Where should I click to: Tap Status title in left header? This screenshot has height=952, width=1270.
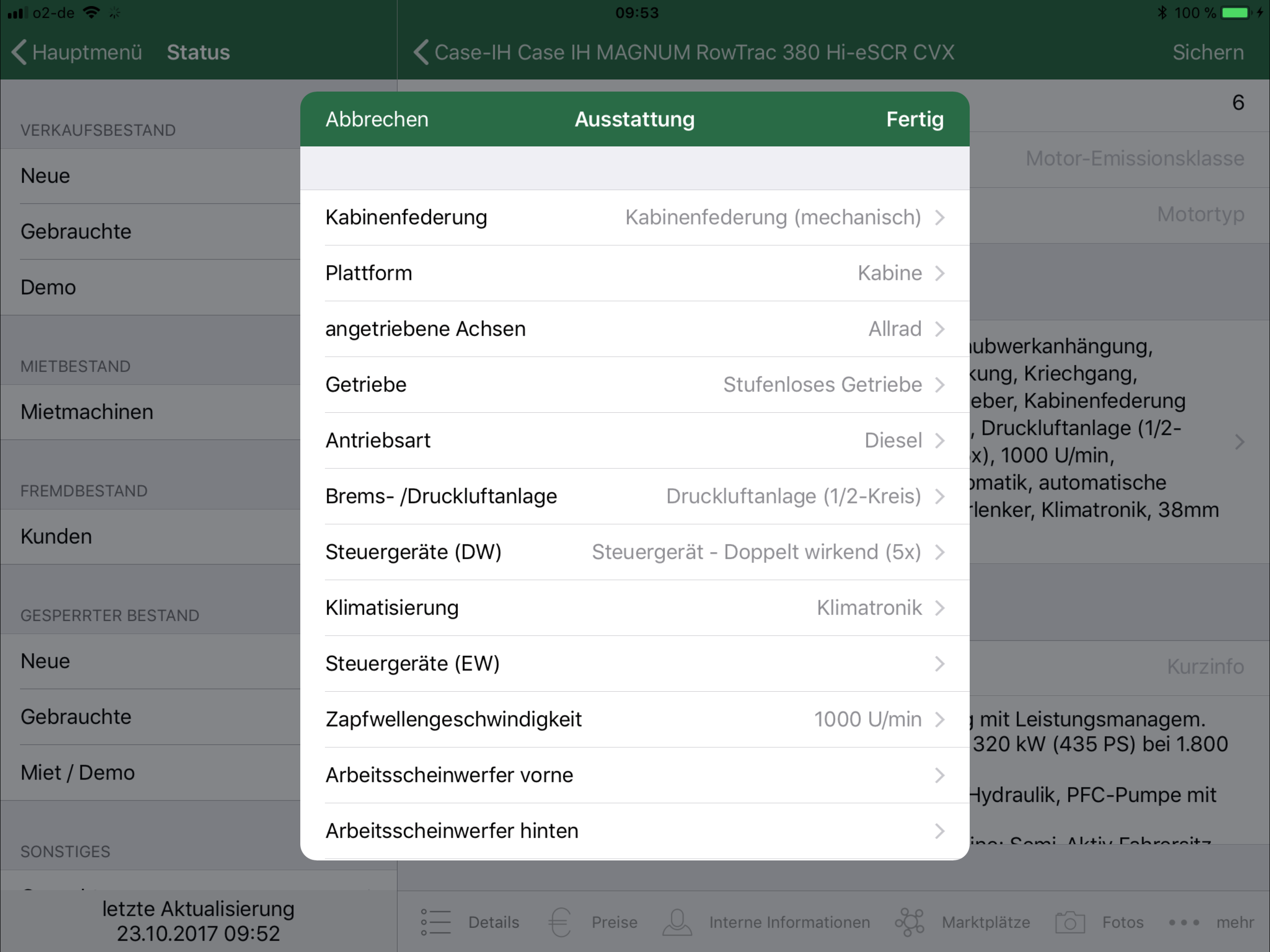[x=198, y=52]
